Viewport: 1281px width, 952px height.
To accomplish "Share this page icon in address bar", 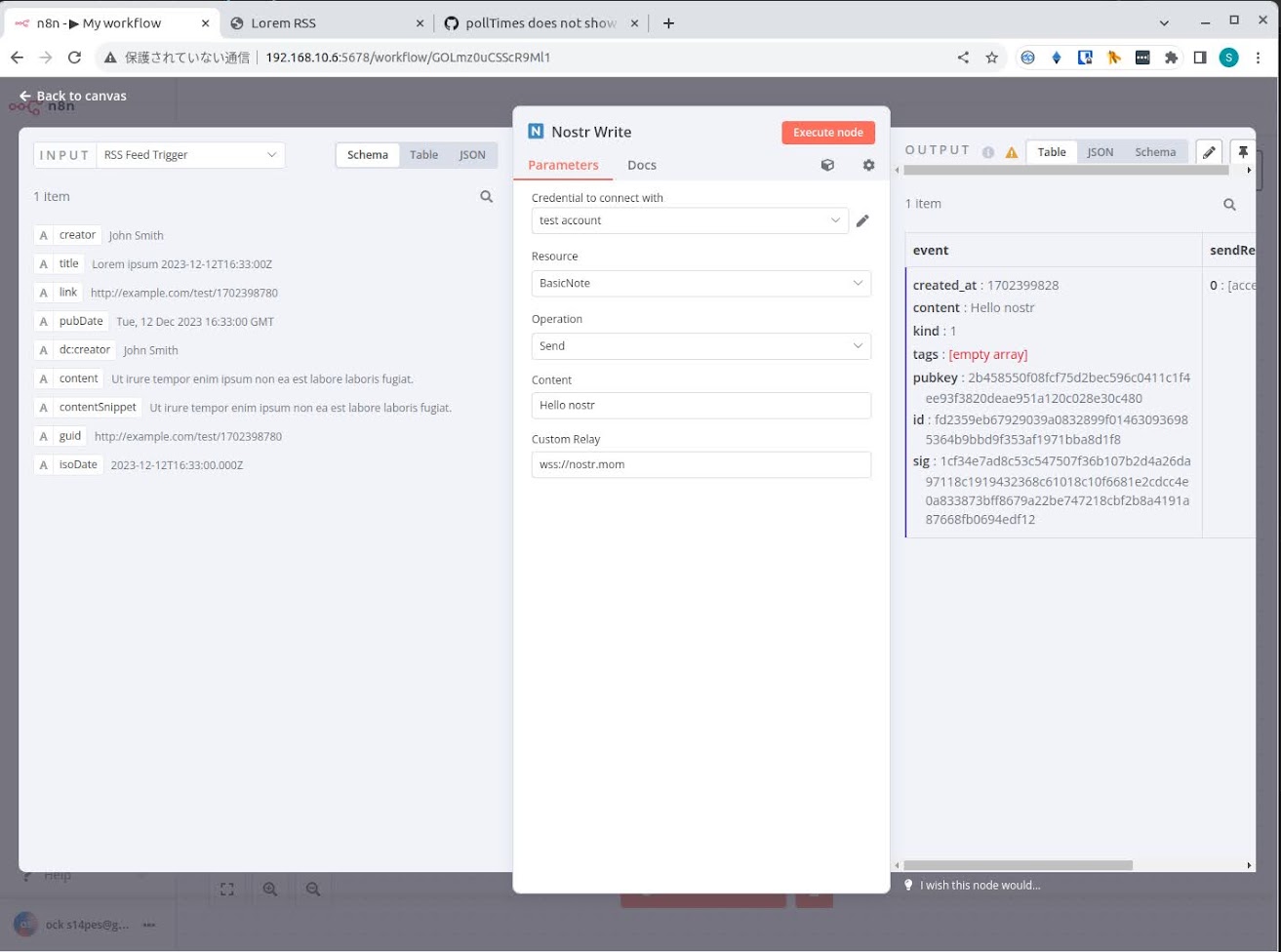I will pyautogui.click(x=963, y=58).
